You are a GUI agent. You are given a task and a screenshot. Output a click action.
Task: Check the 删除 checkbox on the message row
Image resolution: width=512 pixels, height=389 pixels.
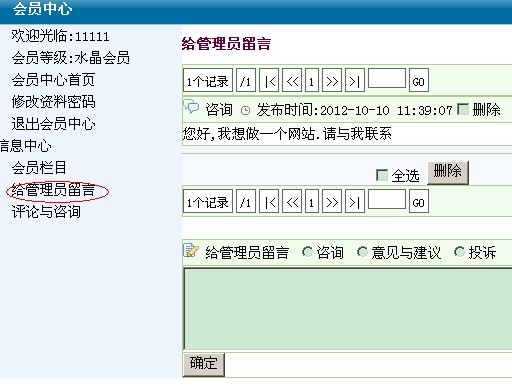(463, 109)
